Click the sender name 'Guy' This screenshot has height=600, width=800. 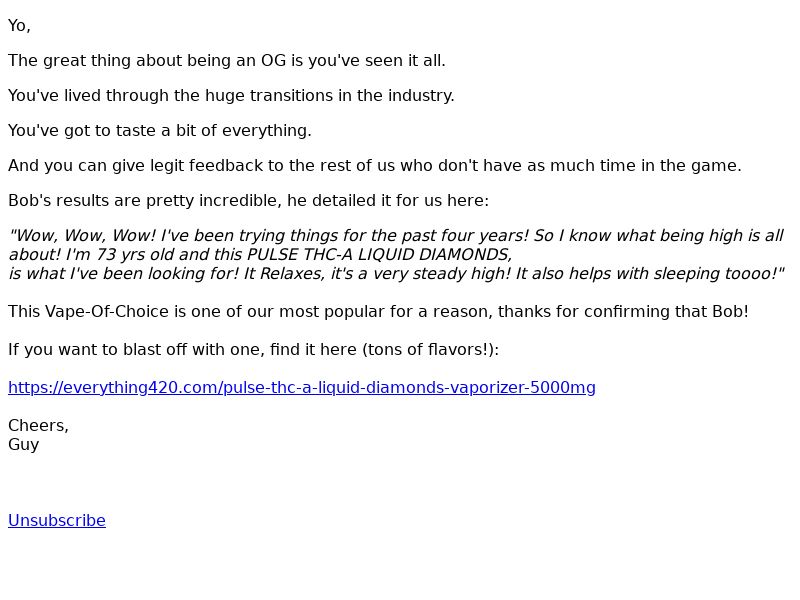[23, 445]
